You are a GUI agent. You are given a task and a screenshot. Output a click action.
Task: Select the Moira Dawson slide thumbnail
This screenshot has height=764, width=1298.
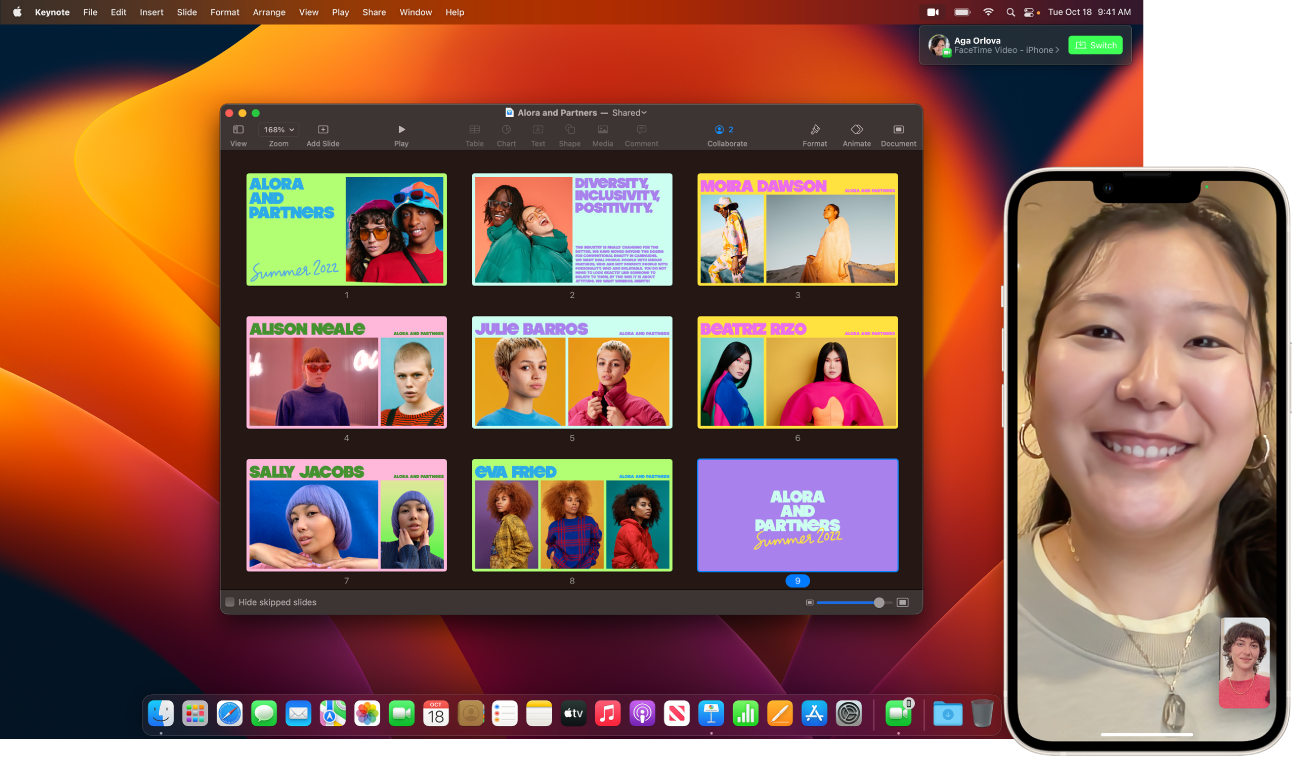click(797, 230)
